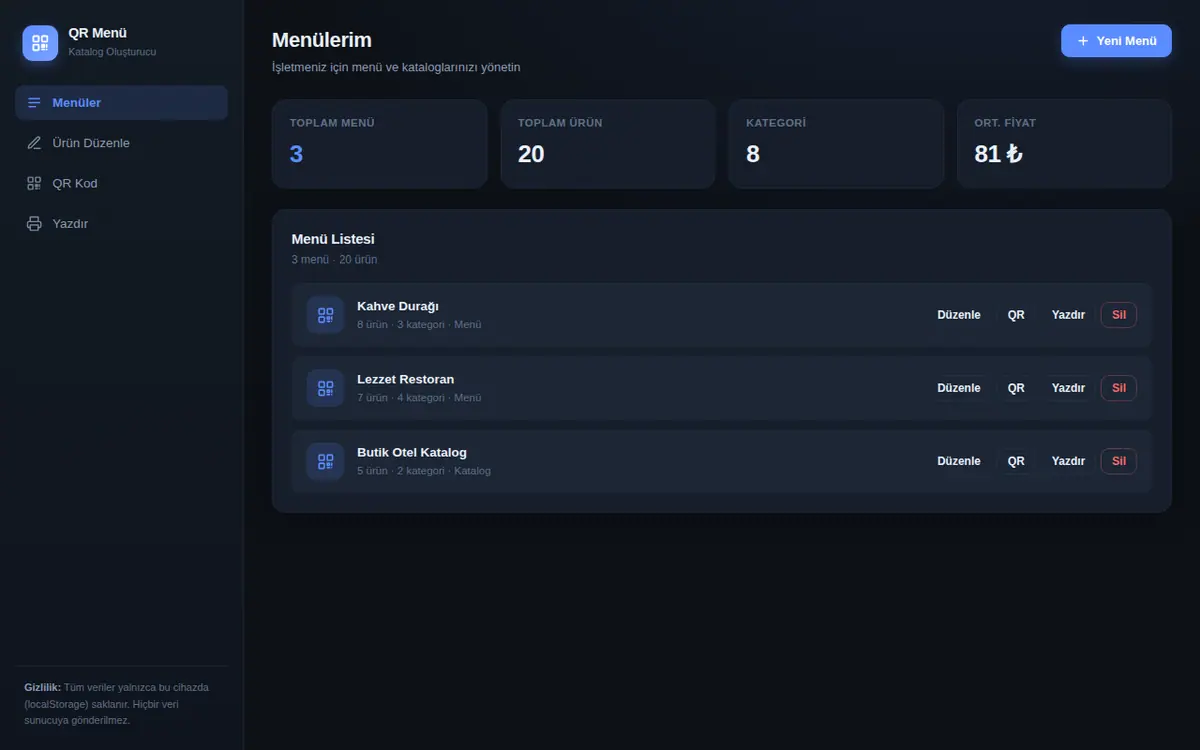This screenshot has width=1200, height=750.
Task: Go to Ürün Düzenle in sidebar
Action: (121, 143)
